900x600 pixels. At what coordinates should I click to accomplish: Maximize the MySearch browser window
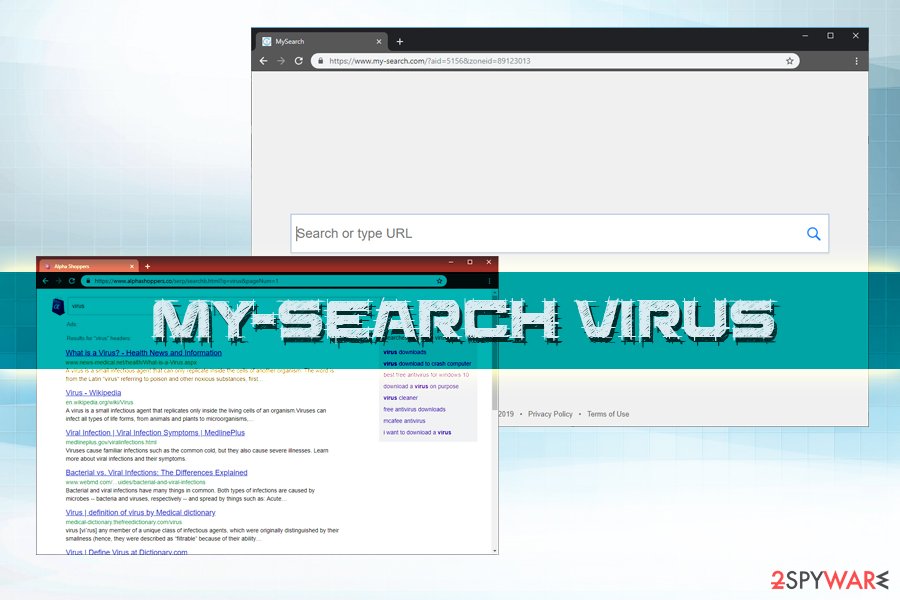pyautogui.click(x=830, y=36)
